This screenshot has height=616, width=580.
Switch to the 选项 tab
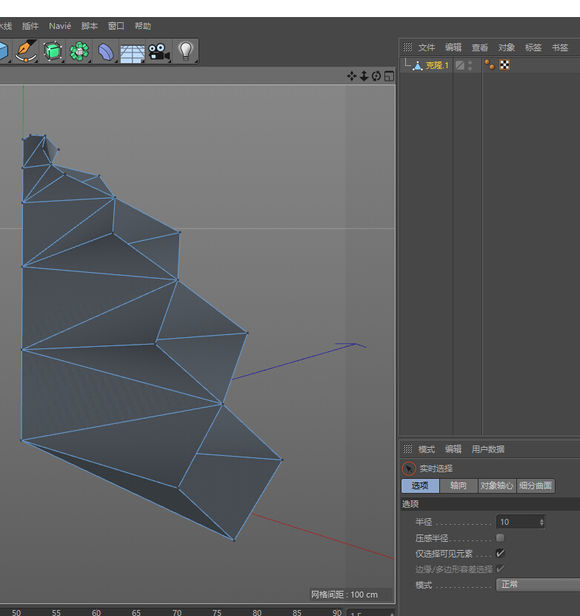coord(420,486)
